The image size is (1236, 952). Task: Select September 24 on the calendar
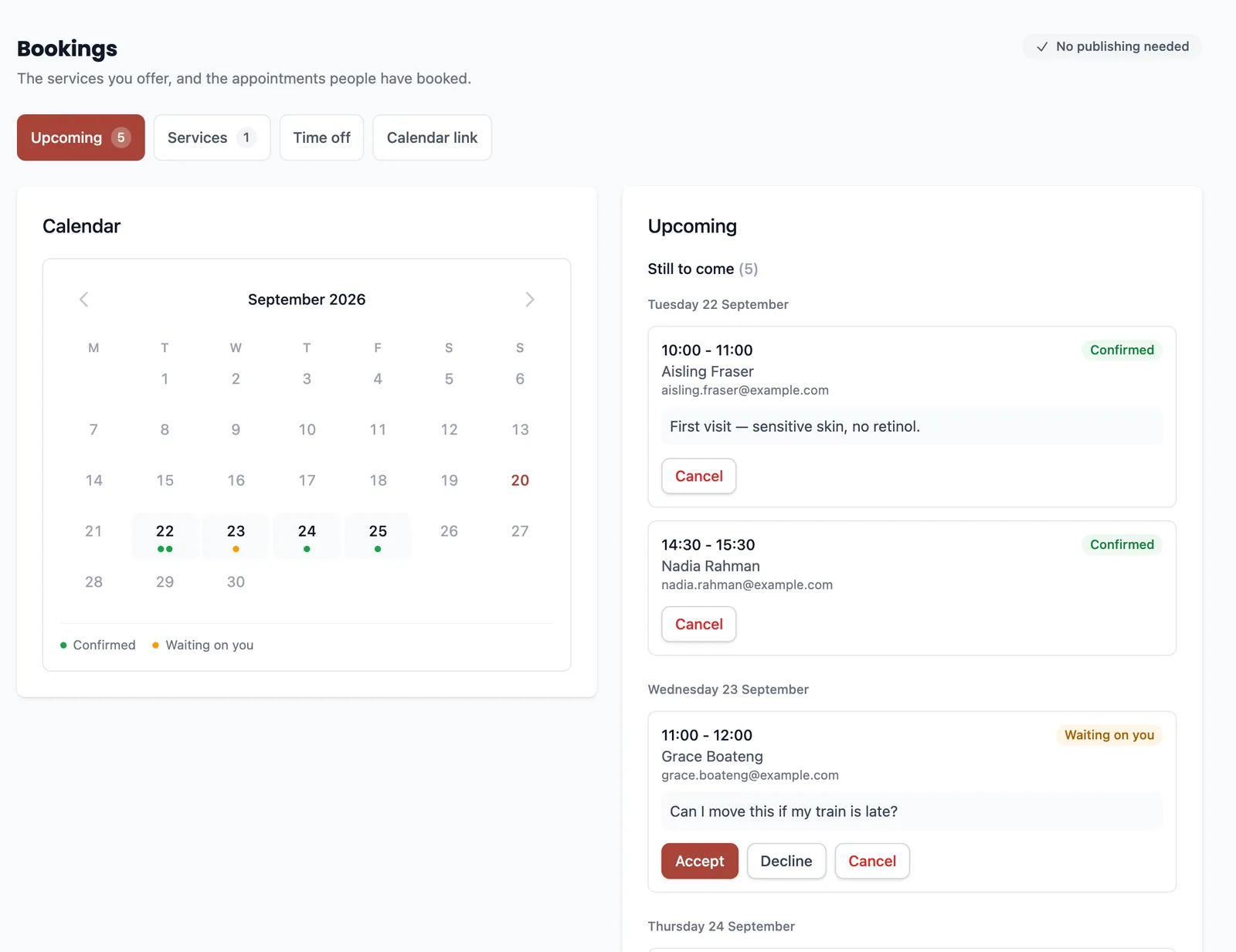point(307,536)
